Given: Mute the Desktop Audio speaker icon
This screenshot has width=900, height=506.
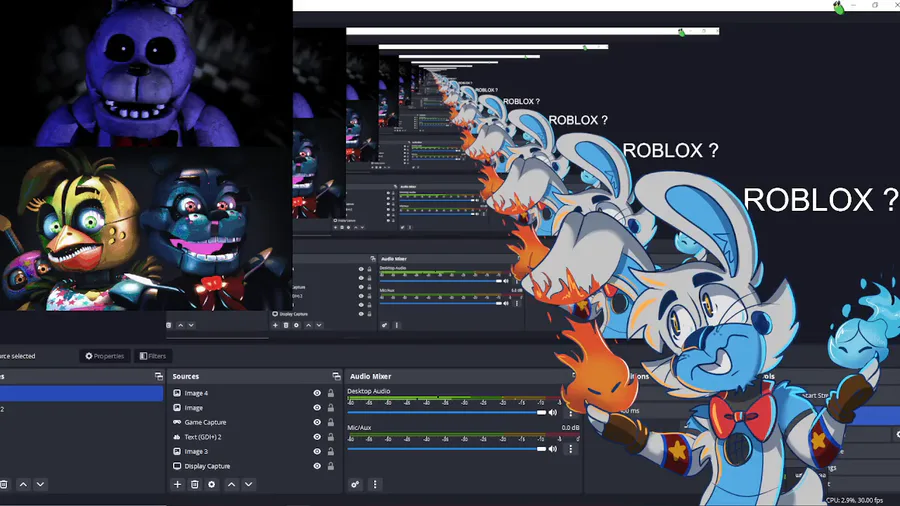Looking at the screenshot, I should 553,412.
